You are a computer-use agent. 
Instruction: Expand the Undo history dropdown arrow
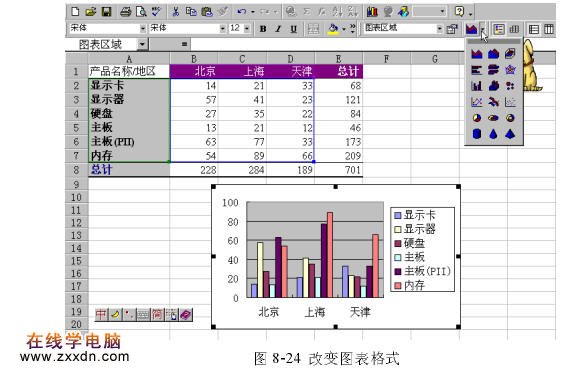[x=253, y=12]
